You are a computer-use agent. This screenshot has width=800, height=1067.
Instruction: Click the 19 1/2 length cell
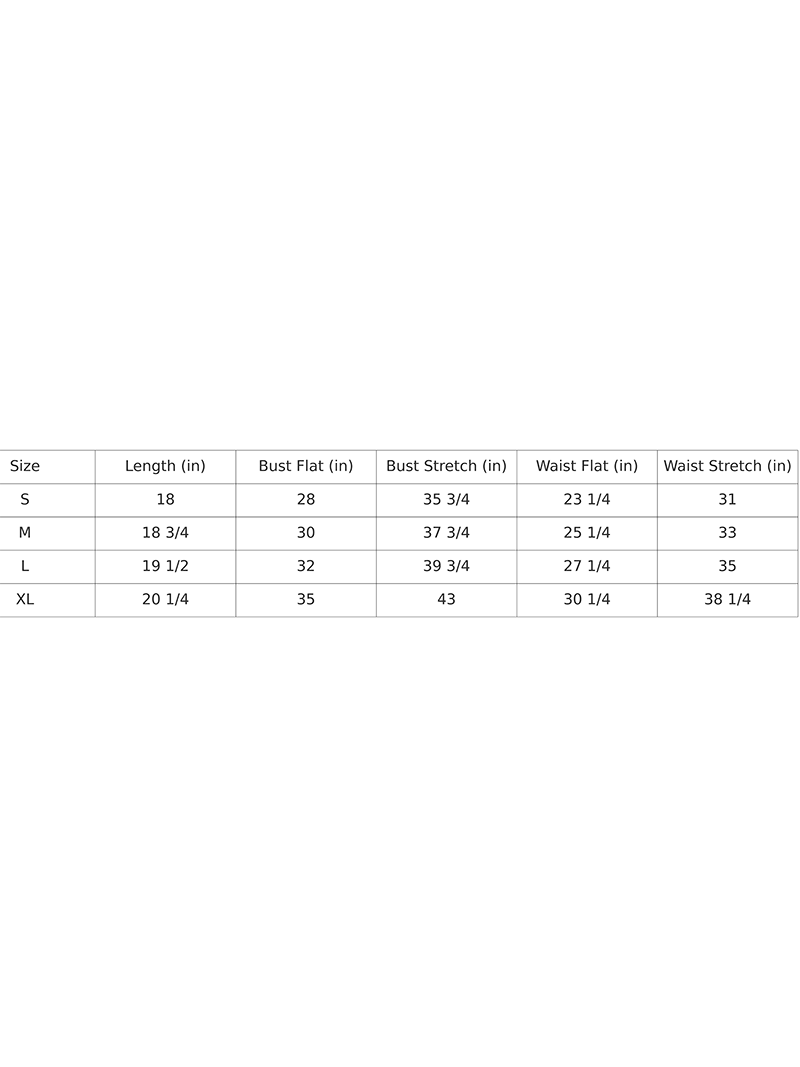[x=165, y=566]
